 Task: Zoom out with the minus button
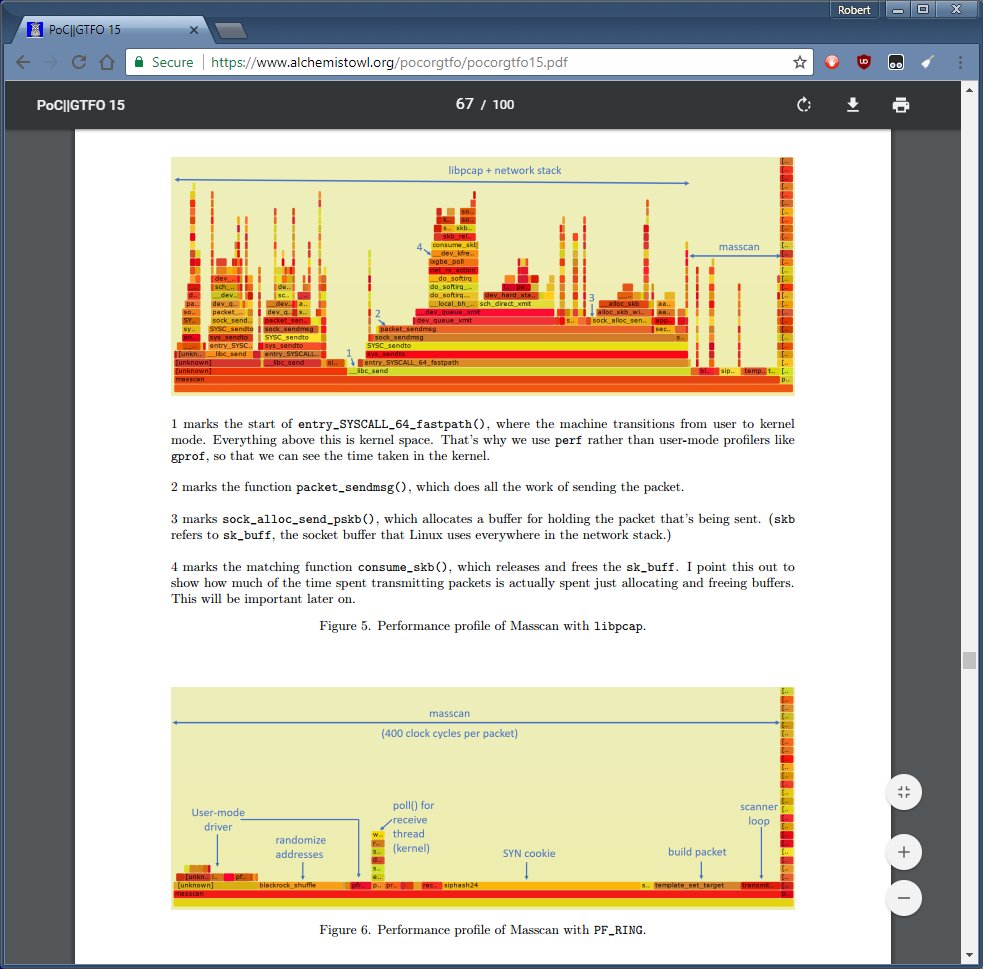903,898
